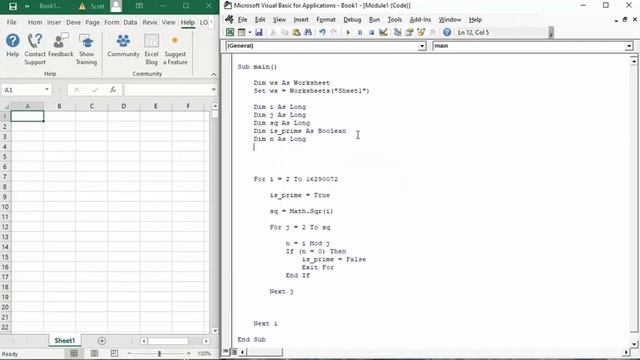The width and height of the screenshot is (640, 360).
Task: Open the Edit menu in VBA editor
Action: [x=260, y=20]
